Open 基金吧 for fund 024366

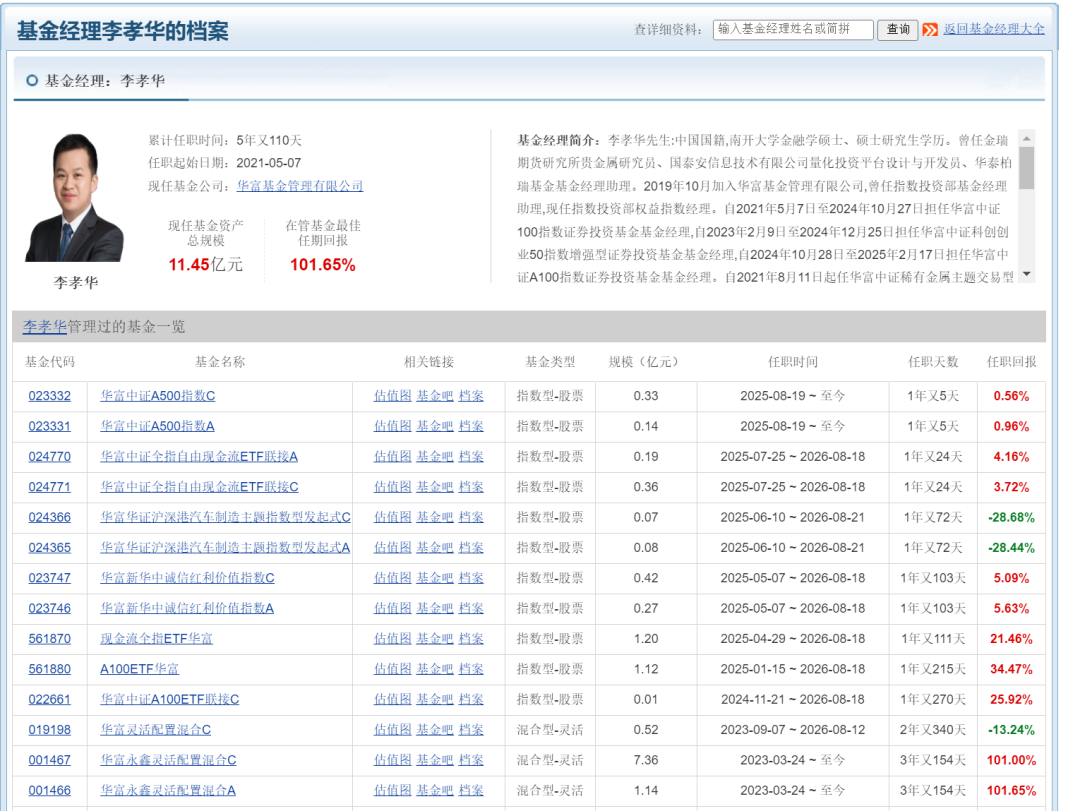[x=435, y=517]
